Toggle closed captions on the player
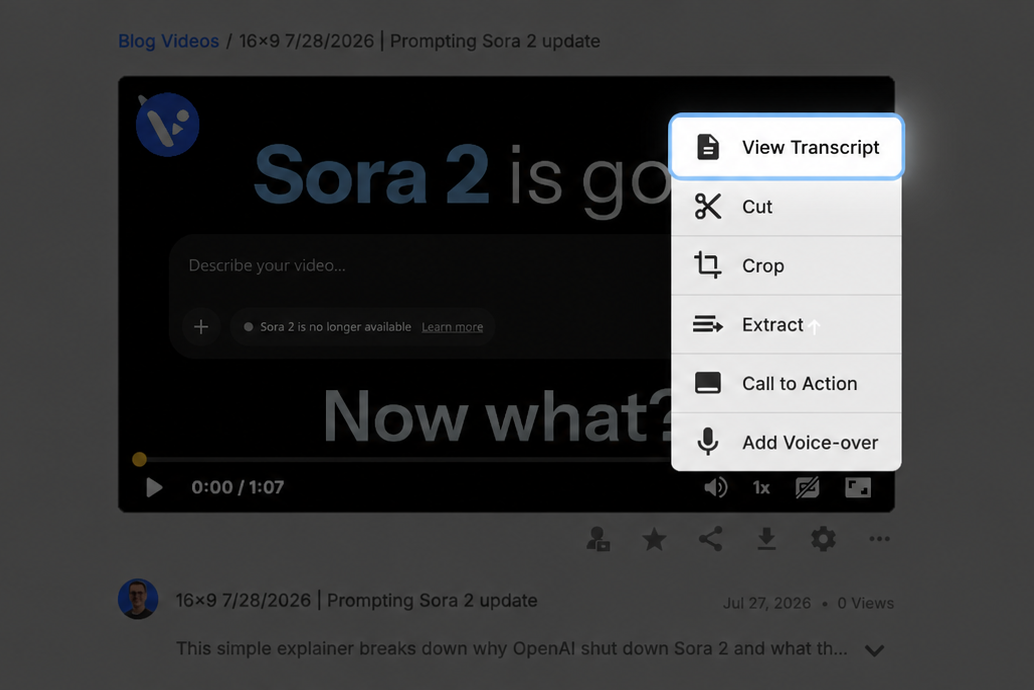Image resolution: width=1034 pixels, height=690 pixels. tap(807, 487)
